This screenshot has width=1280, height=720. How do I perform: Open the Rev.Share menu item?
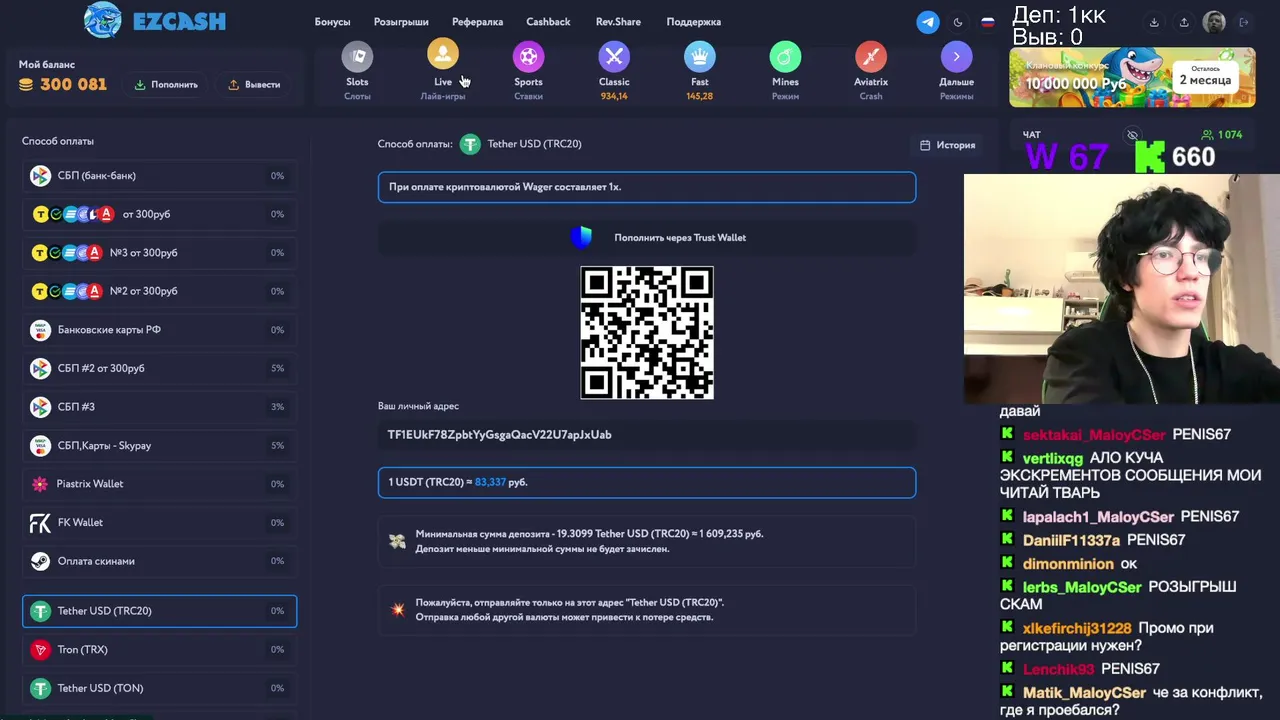click(616, 22)
